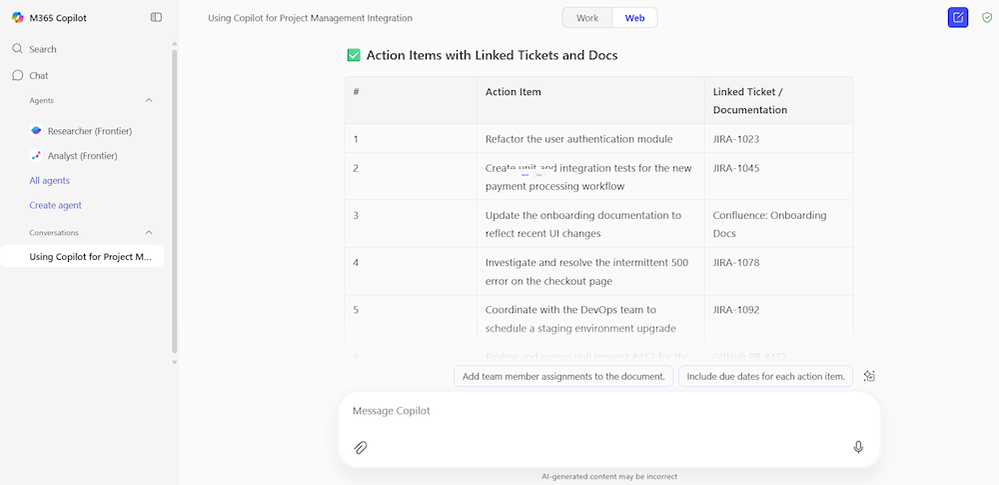This screenshot has width=999, height=485.
Task: Open the All agents link
Action: (50, 180)
